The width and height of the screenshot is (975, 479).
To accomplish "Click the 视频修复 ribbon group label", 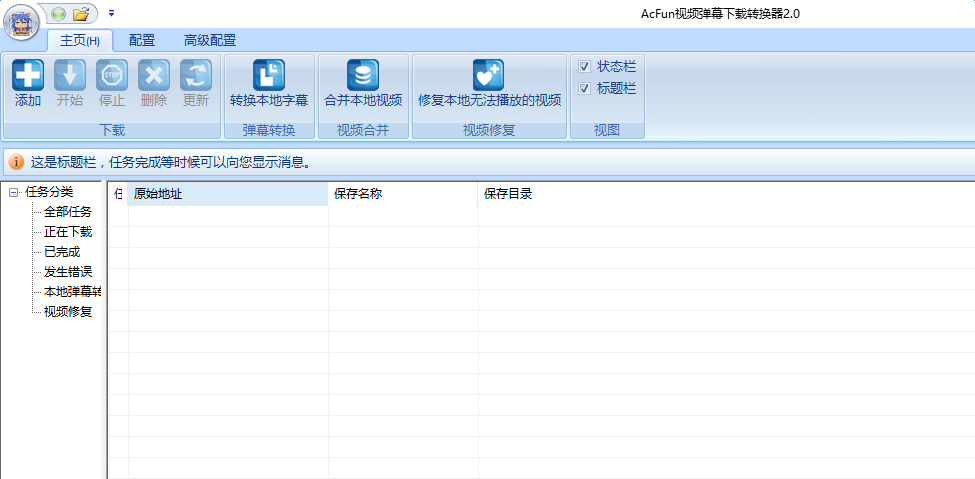I will 489,130.
